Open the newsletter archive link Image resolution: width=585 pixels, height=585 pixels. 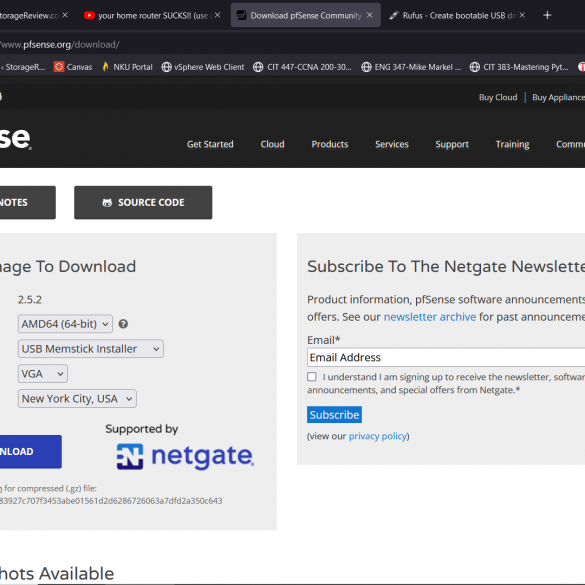coord(430,317)
